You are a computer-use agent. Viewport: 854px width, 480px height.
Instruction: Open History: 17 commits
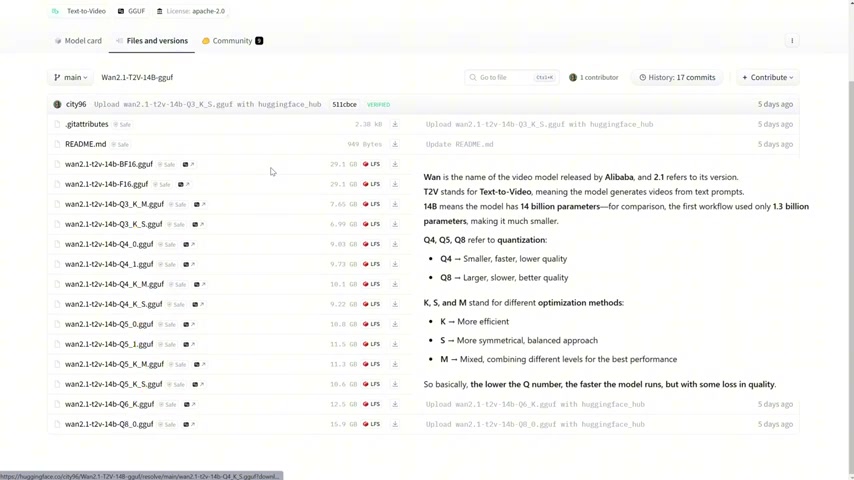677,77
